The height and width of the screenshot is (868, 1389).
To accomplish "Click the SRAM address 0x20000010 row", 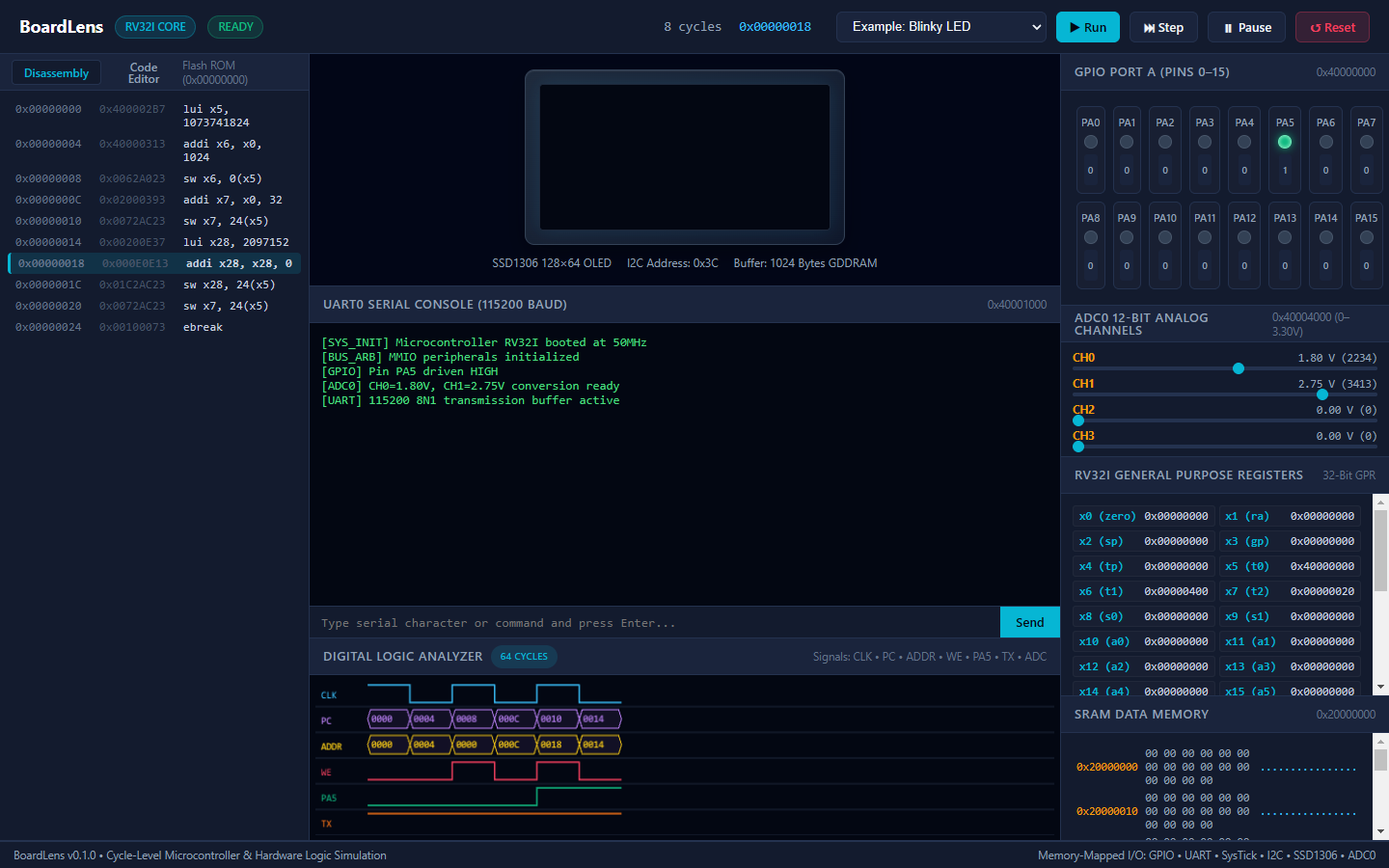I will point(1215,811).
